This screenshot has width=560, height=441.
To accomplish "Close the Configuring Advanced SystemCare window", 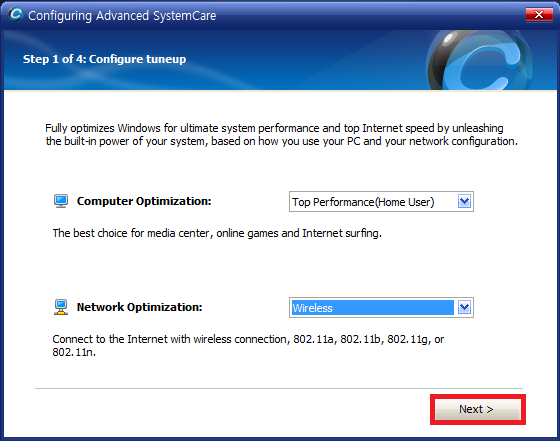I will pyautogui.click(x=539, y=15).
